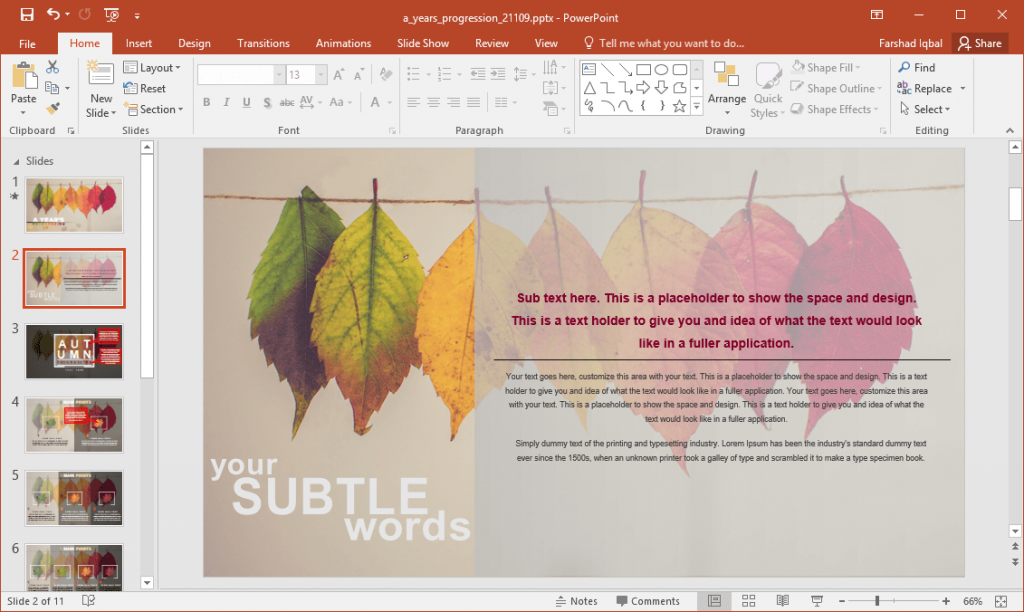Click the Underline icon in the Font group
Viewport: 1024px width, 612px height.
(x=244, y=102)
